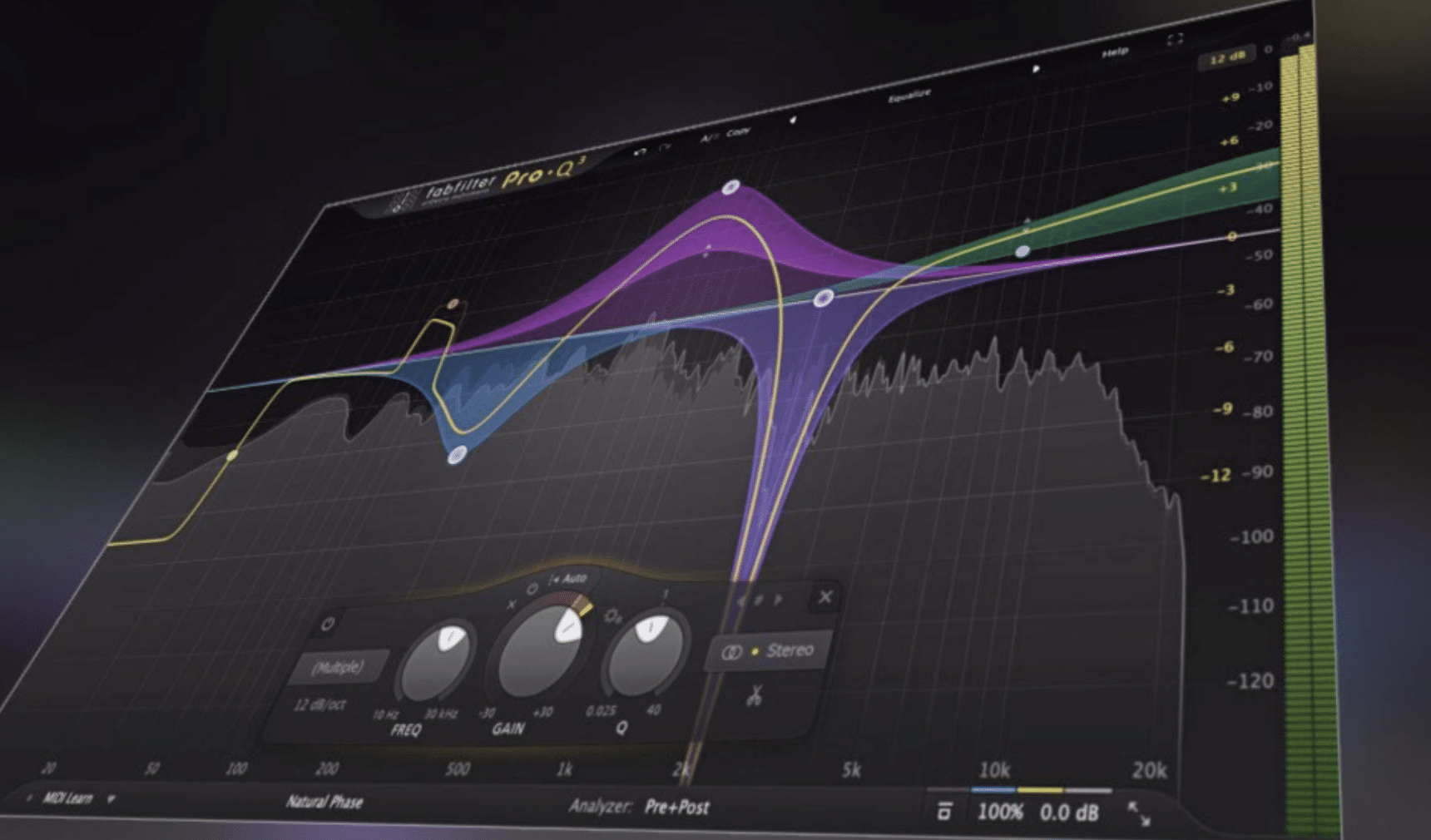Screen dimensions: 1431x840
Task: Click the GAIN knob
Action: (x=542, y=652)
